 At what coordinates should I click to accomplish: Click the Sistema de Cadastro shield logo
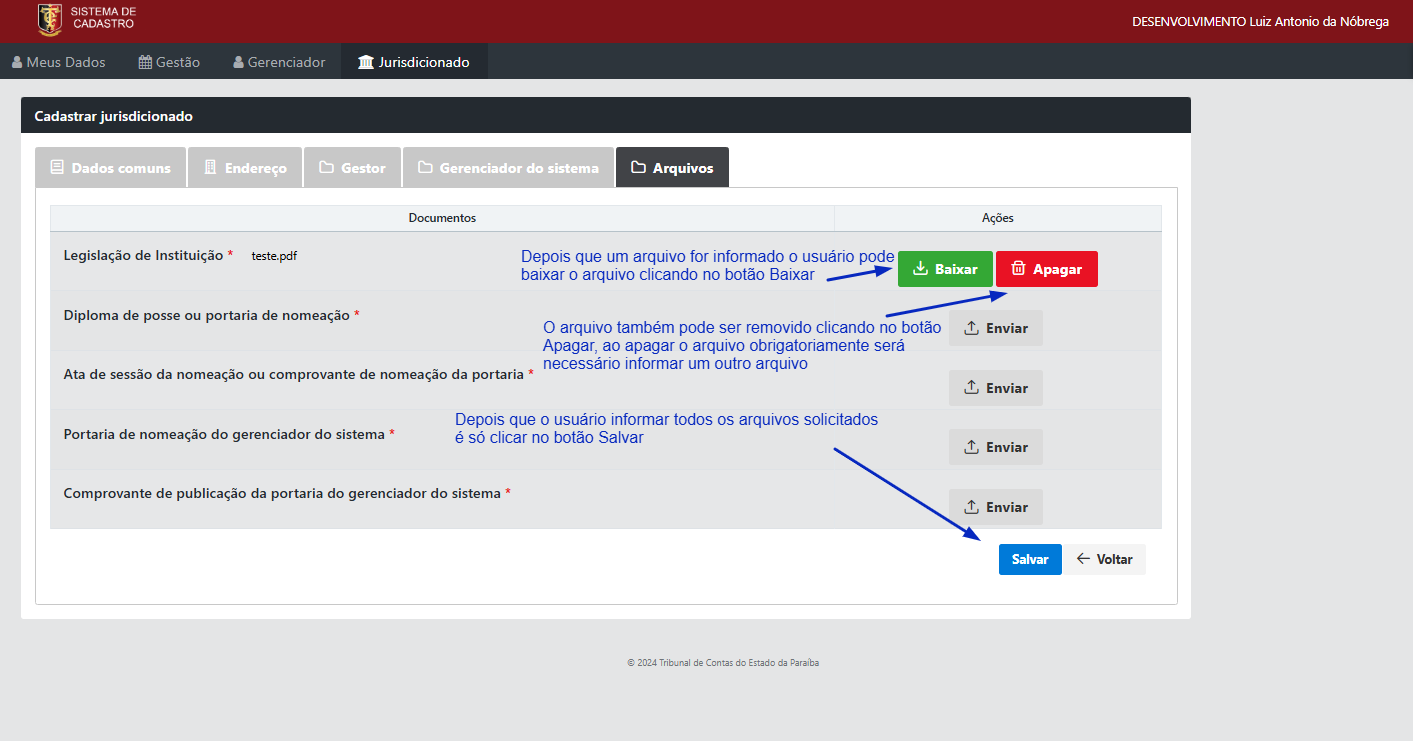(x=49, y=20)
